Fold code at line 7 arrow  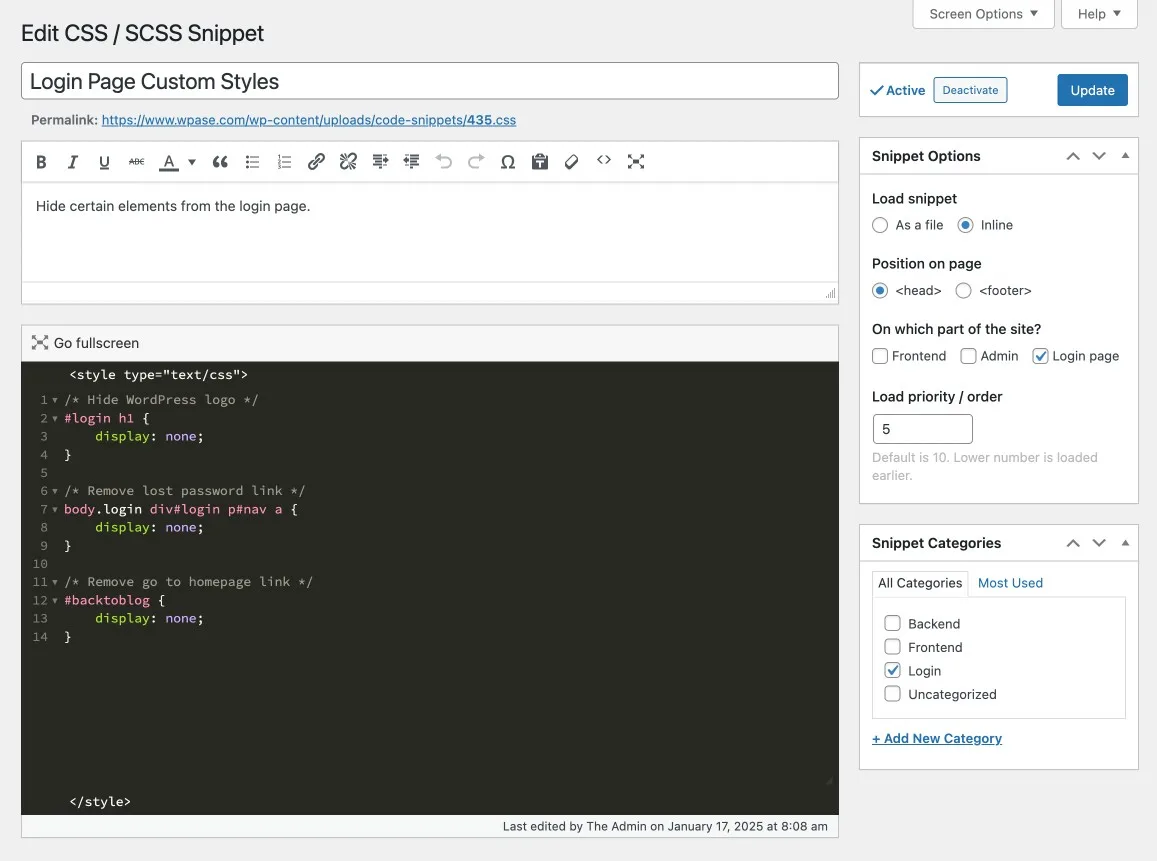pos(55,510)
